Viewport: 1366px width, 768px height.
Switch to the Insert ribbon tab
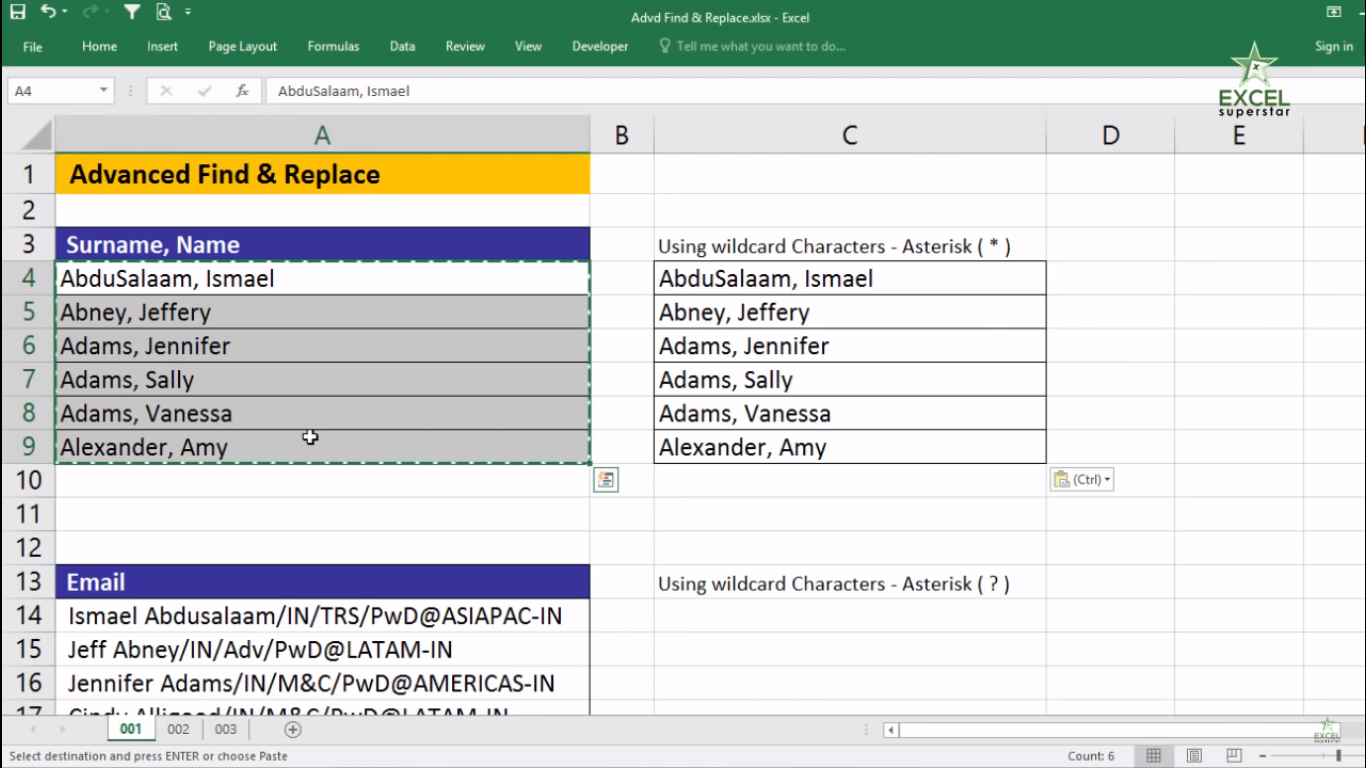coord(162,46)
